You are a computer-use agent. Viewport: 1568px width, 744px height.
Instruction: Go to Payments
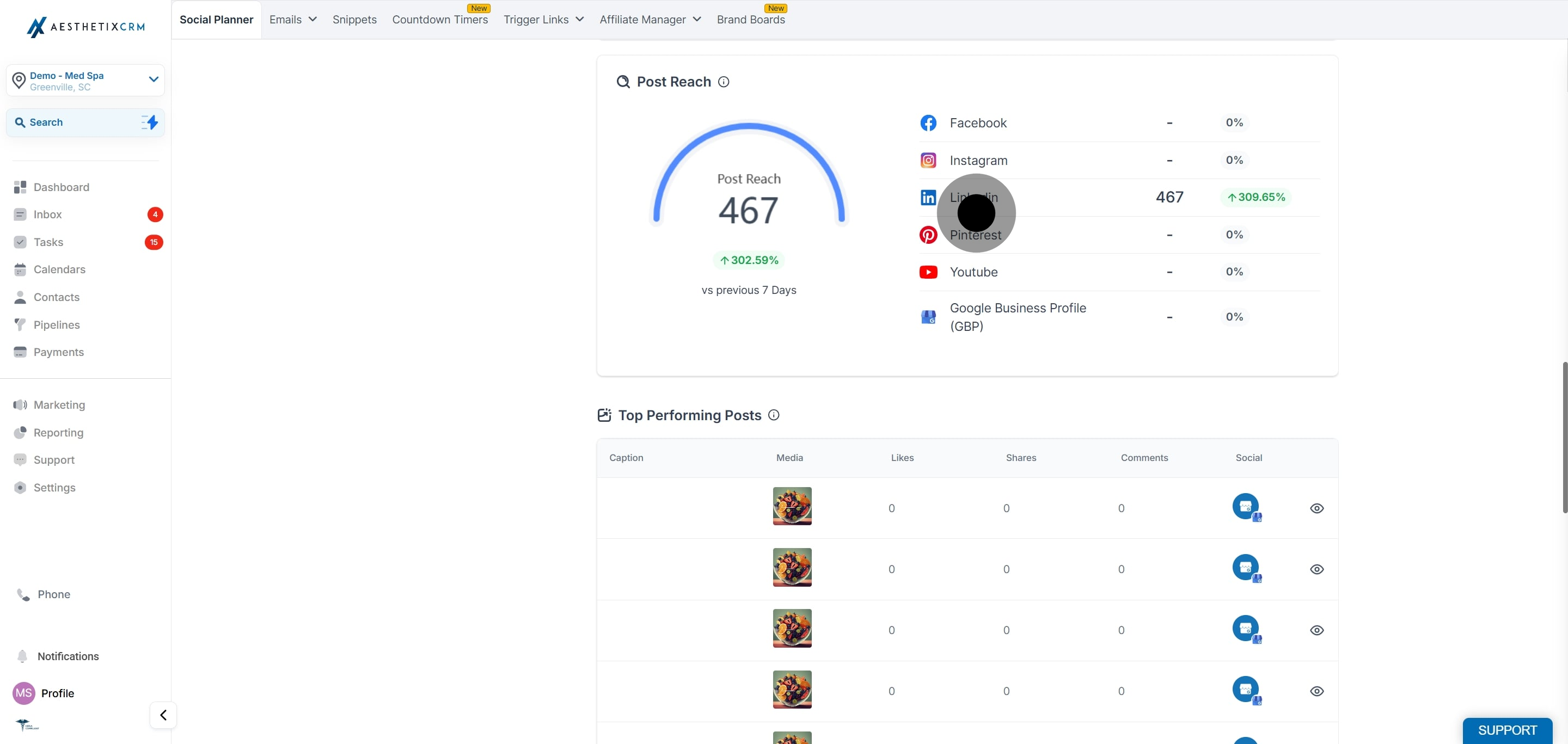[x=58, y=352]
